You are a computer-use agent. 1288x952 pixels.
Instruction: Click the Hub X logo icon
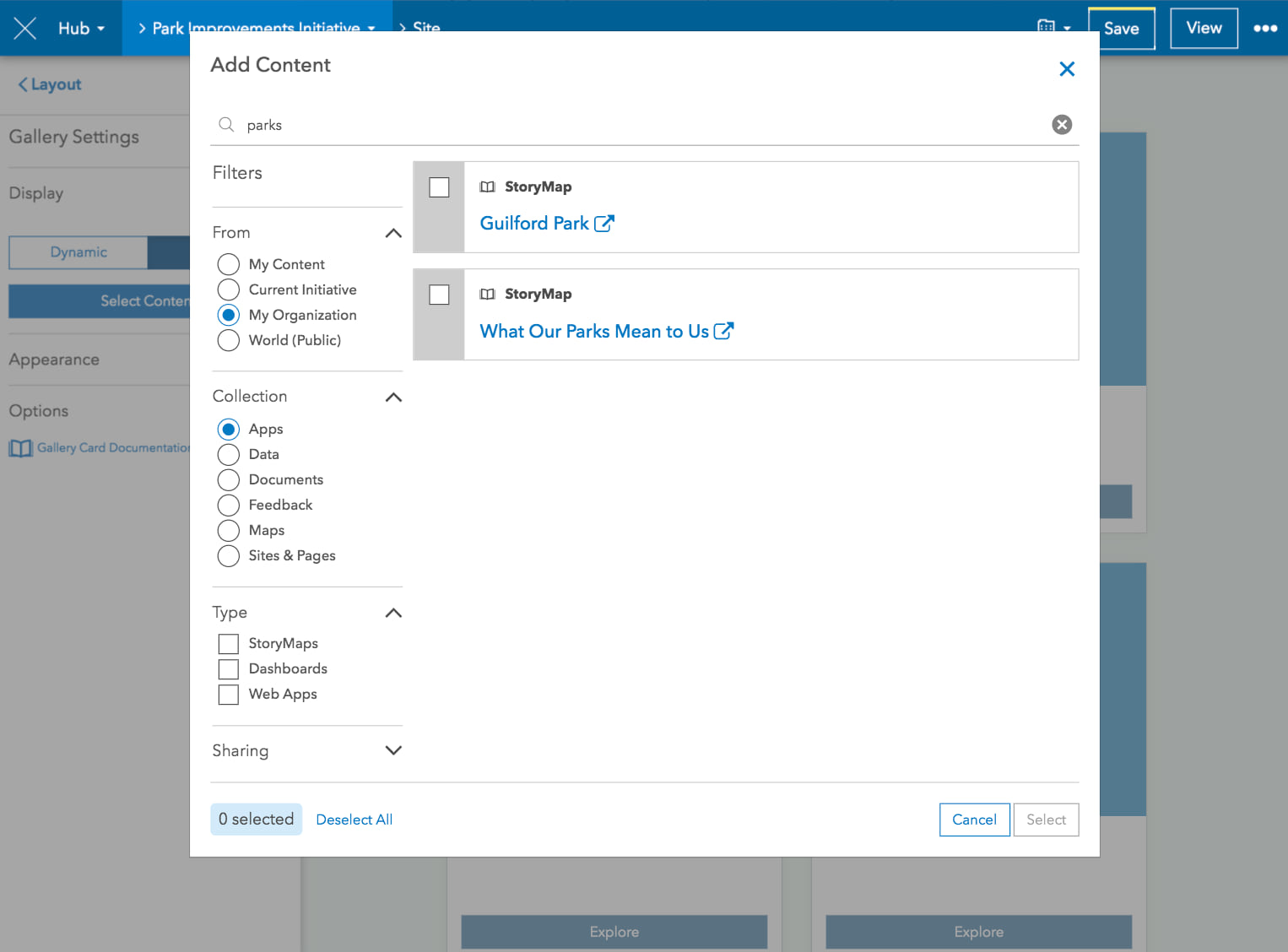point(25,29)
